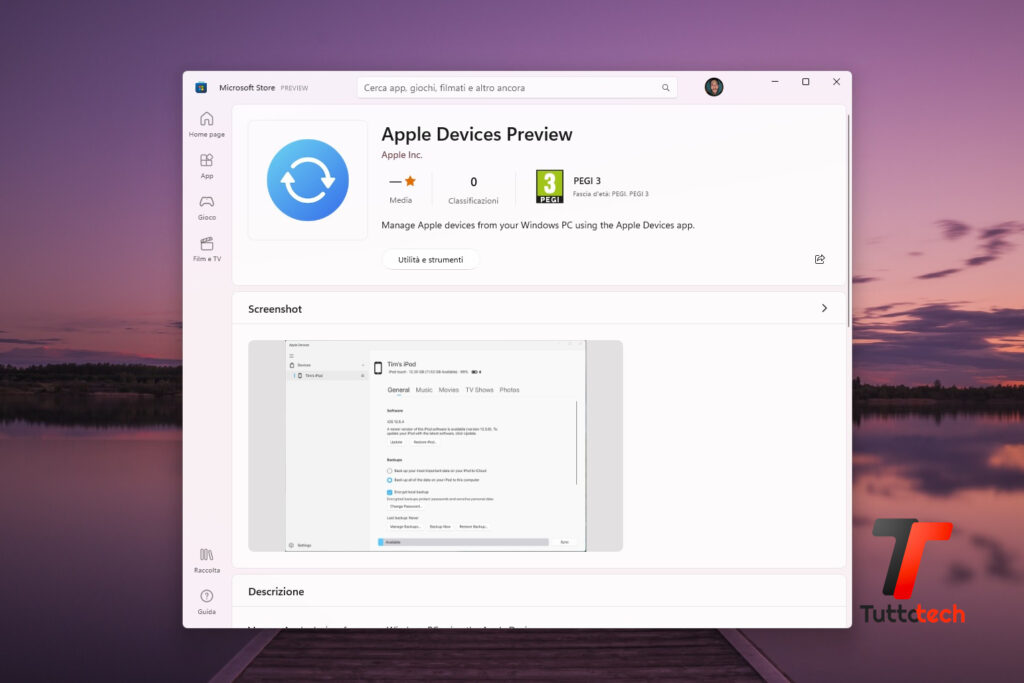Image resolution: width=1024 pixels, height=683 pixels.
Task: Click the PEGI 3 rating badge
Action: (548, 187)
